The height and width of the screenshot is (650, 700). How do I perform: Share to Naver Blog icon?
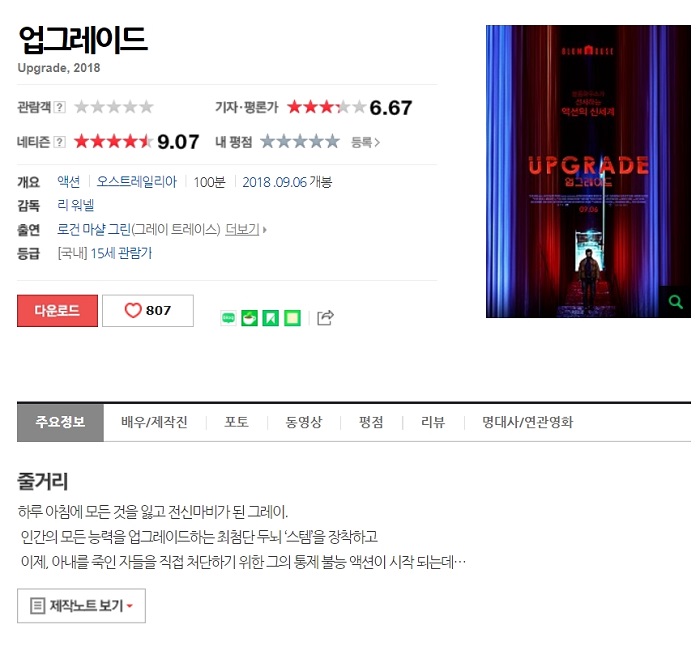click(x=228, y=318)
